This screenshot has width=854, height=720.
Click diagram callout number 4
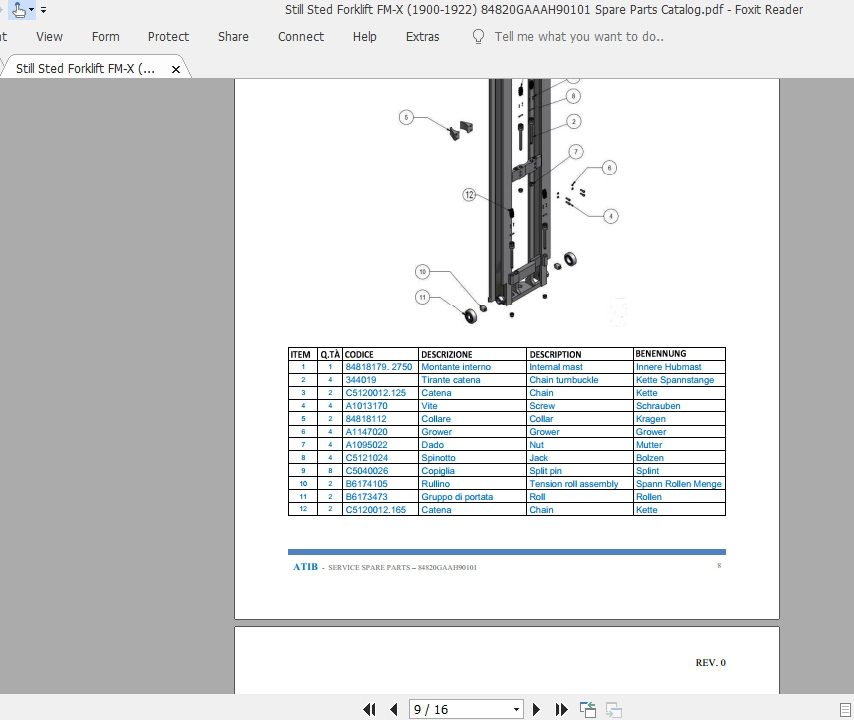(x=611, y=216)
